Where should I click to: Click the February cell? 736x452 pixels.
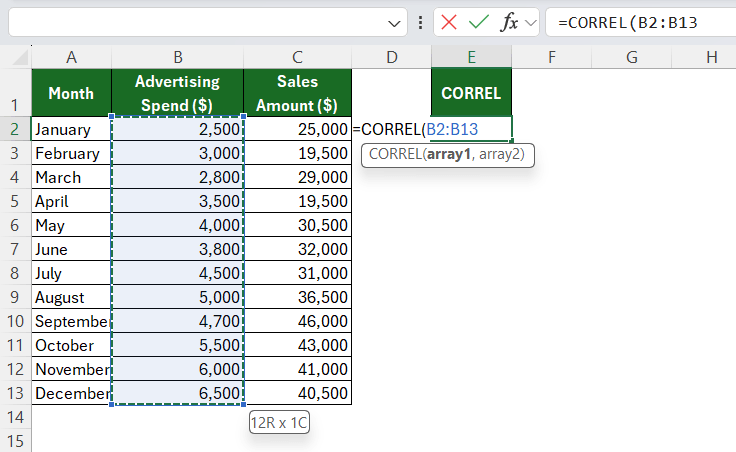71,153
